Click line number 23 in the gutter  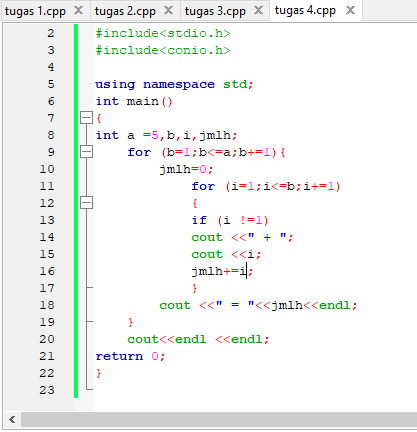click(x=47, y=390)
